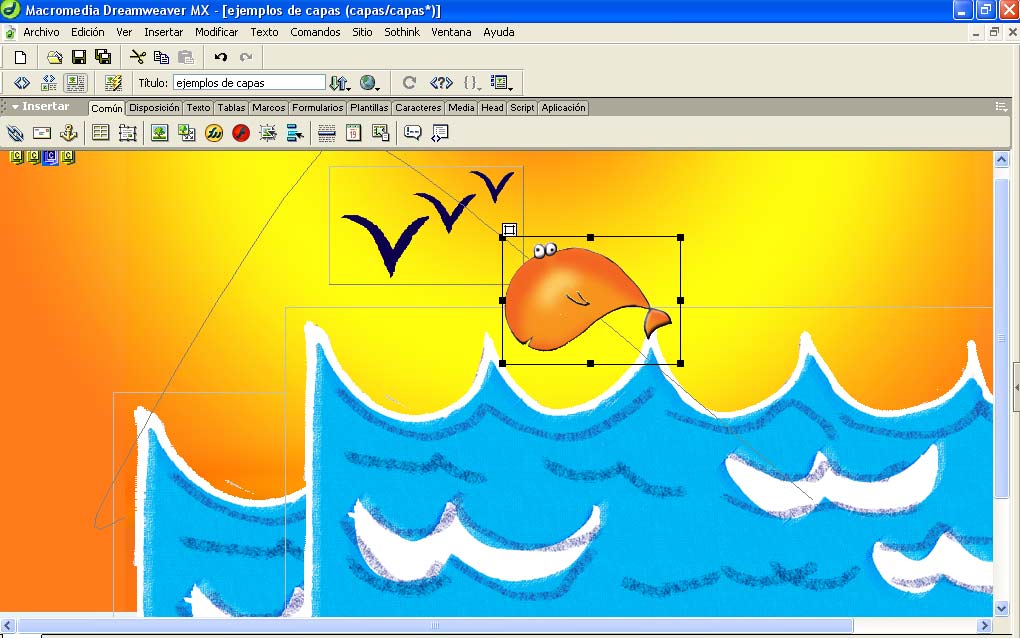1020x638 pixels.
Task: Switch to the Disposición tab
Action: click(154, 108)
